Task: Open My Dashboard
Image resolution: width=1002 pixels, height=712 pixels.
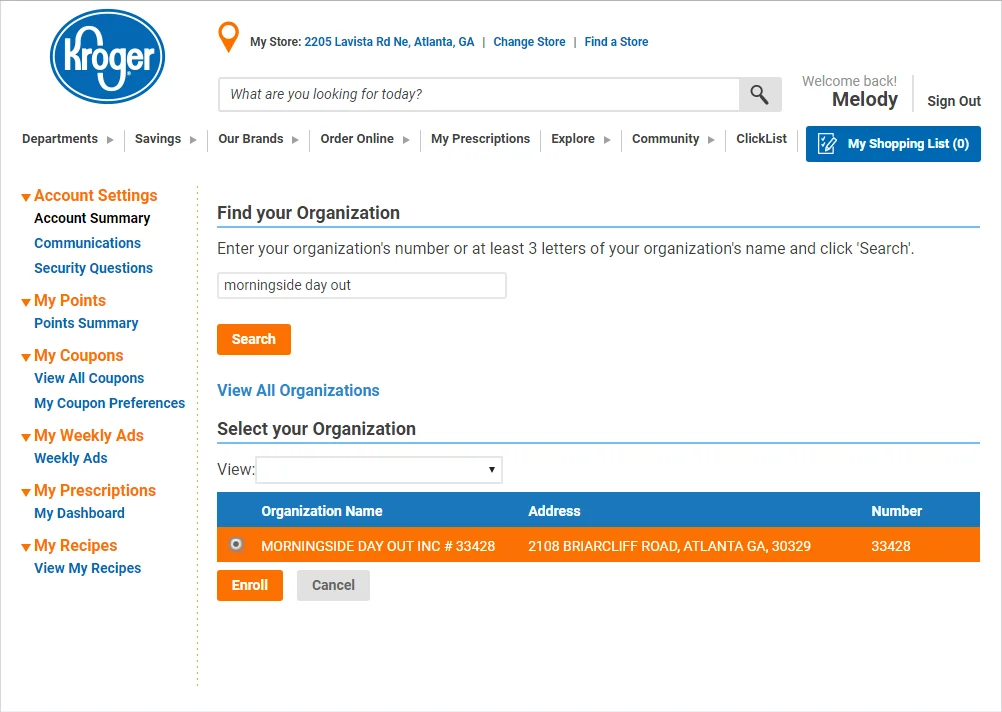Action: coord(79,513)
